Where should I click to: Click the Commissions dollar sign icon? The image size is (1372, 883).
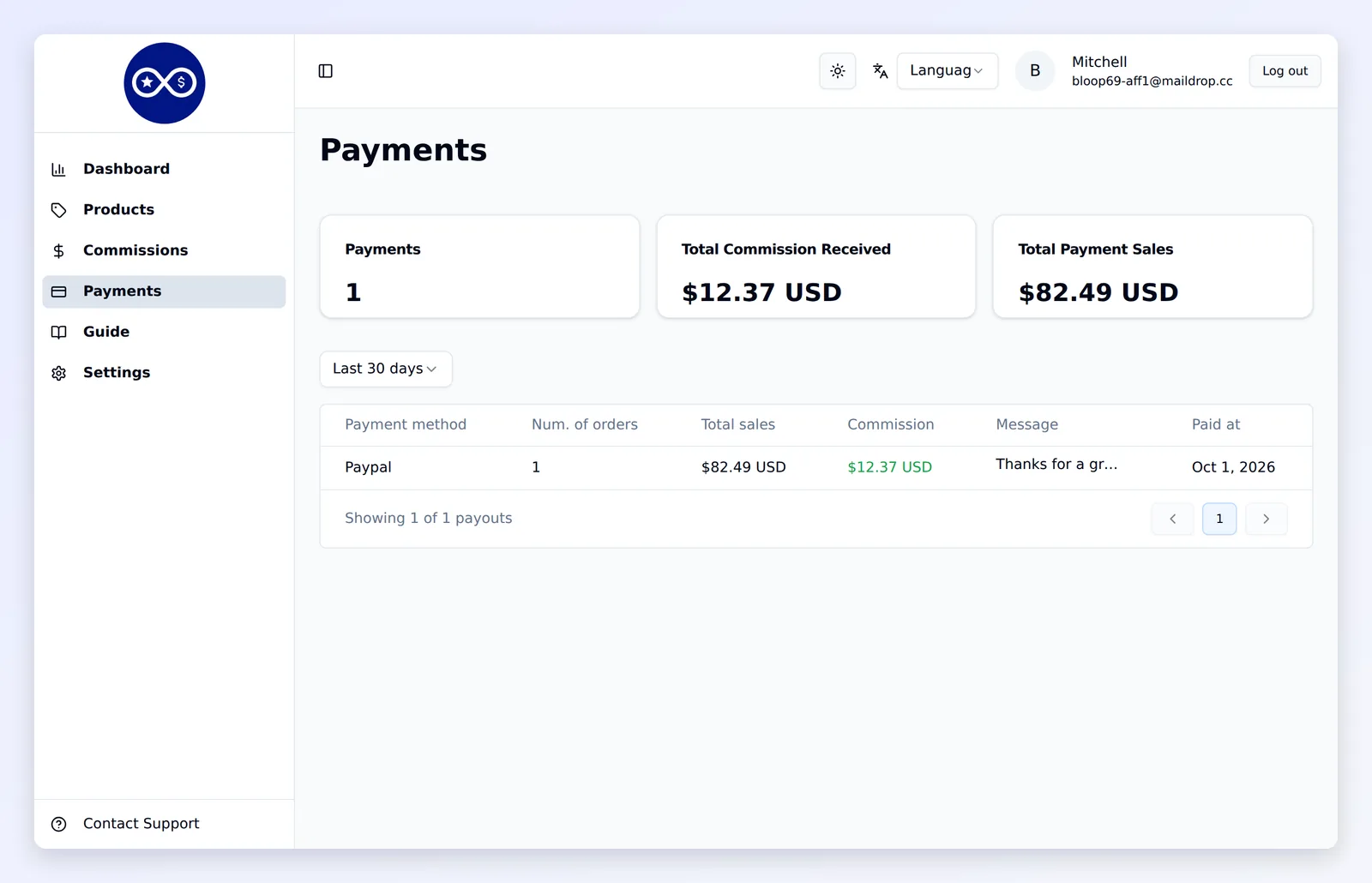click(x=58, y=250)
